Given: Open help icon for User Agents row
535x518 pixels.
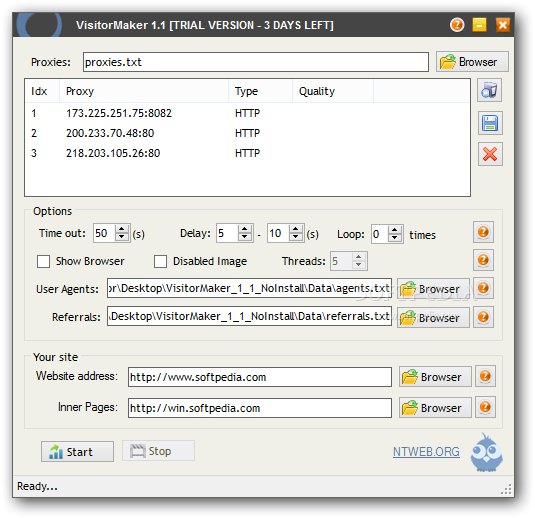Looking at the screenshot, I should 483,288.
